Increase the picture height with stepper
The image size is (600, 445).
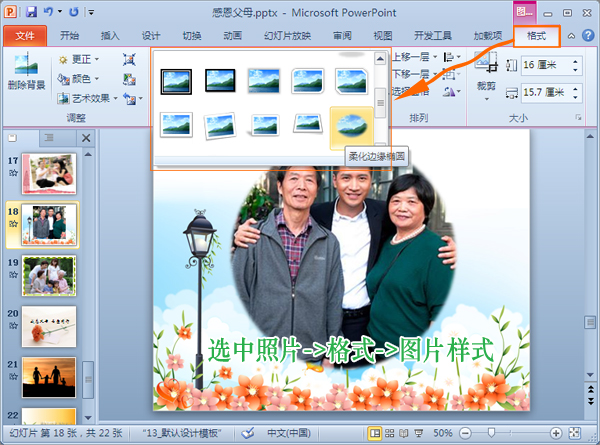[x=576, y=61]
